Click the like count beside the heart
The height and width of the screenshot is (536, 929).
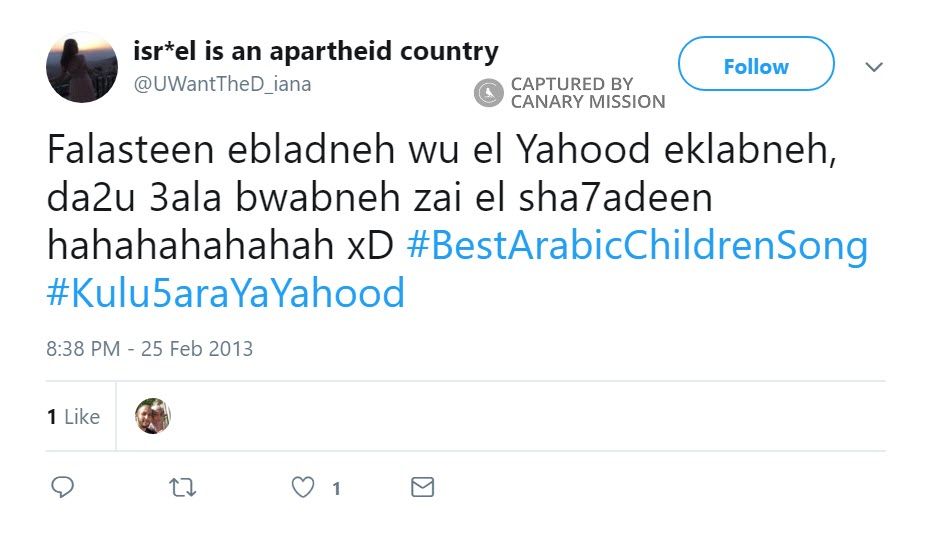[x=336, y=488]
